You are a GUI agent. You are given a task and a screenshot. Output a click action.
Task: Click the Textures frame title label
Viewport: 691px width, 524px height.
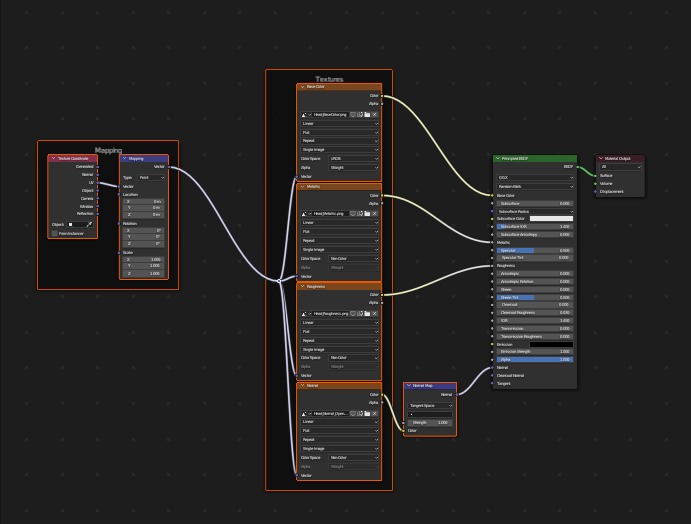pyautogui.click(x=329, y=79)
